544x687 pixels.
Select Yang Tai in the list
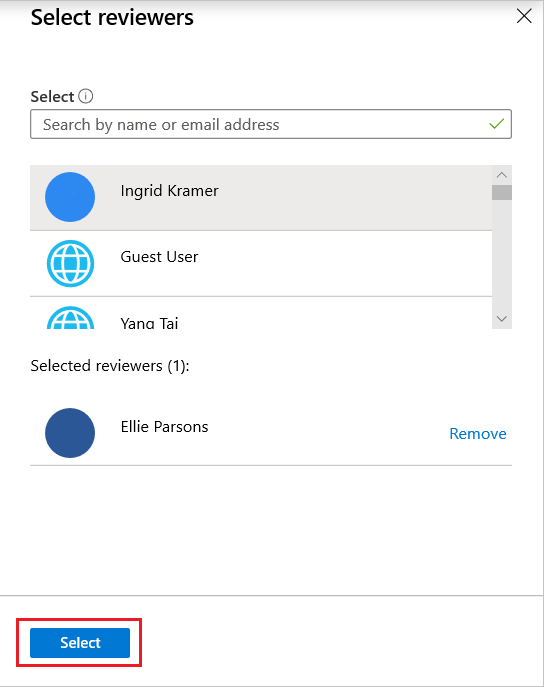261,313
